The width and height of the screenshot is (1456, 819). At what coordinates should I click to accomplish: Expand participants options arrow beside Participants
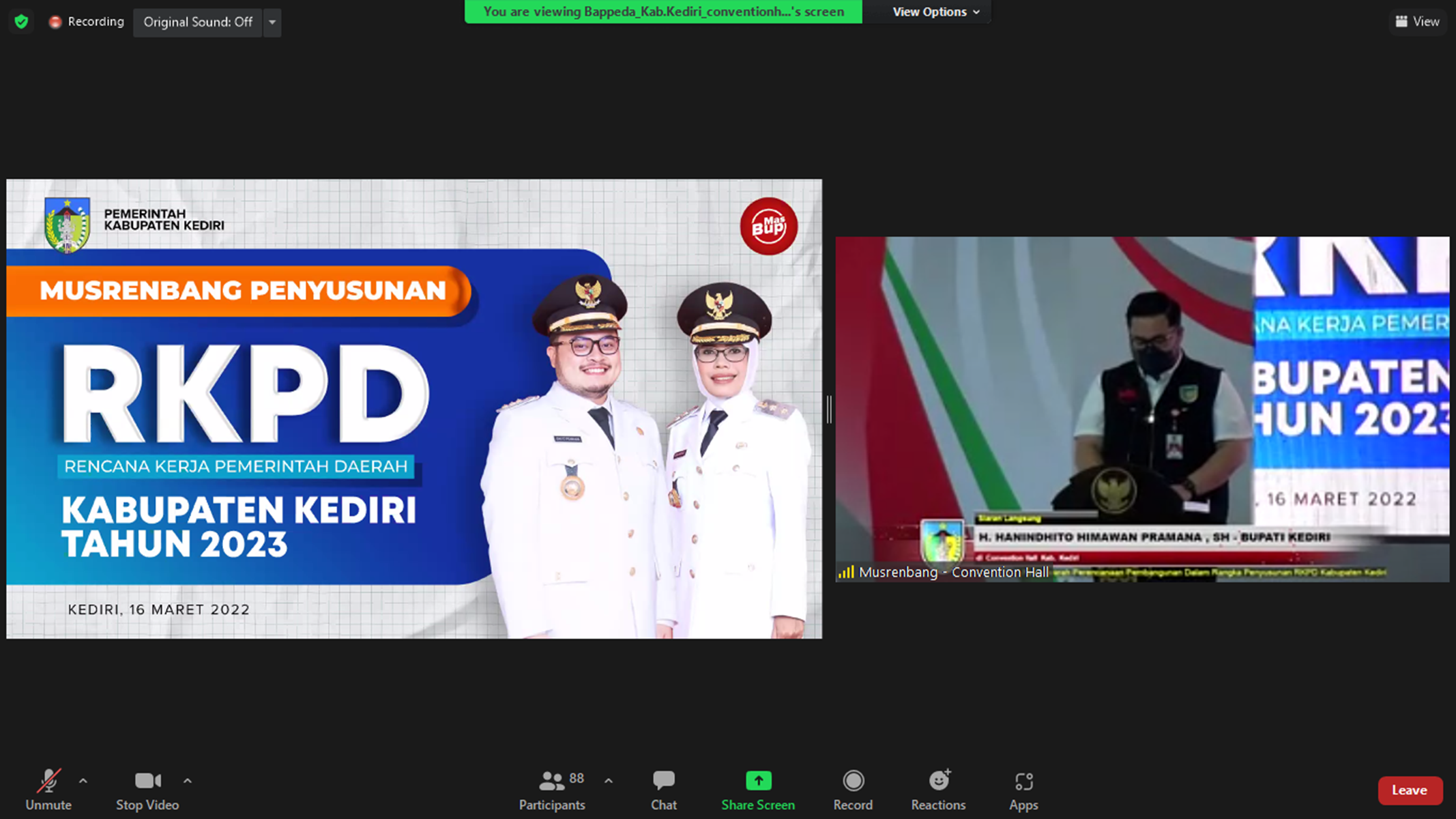[609, 781]
